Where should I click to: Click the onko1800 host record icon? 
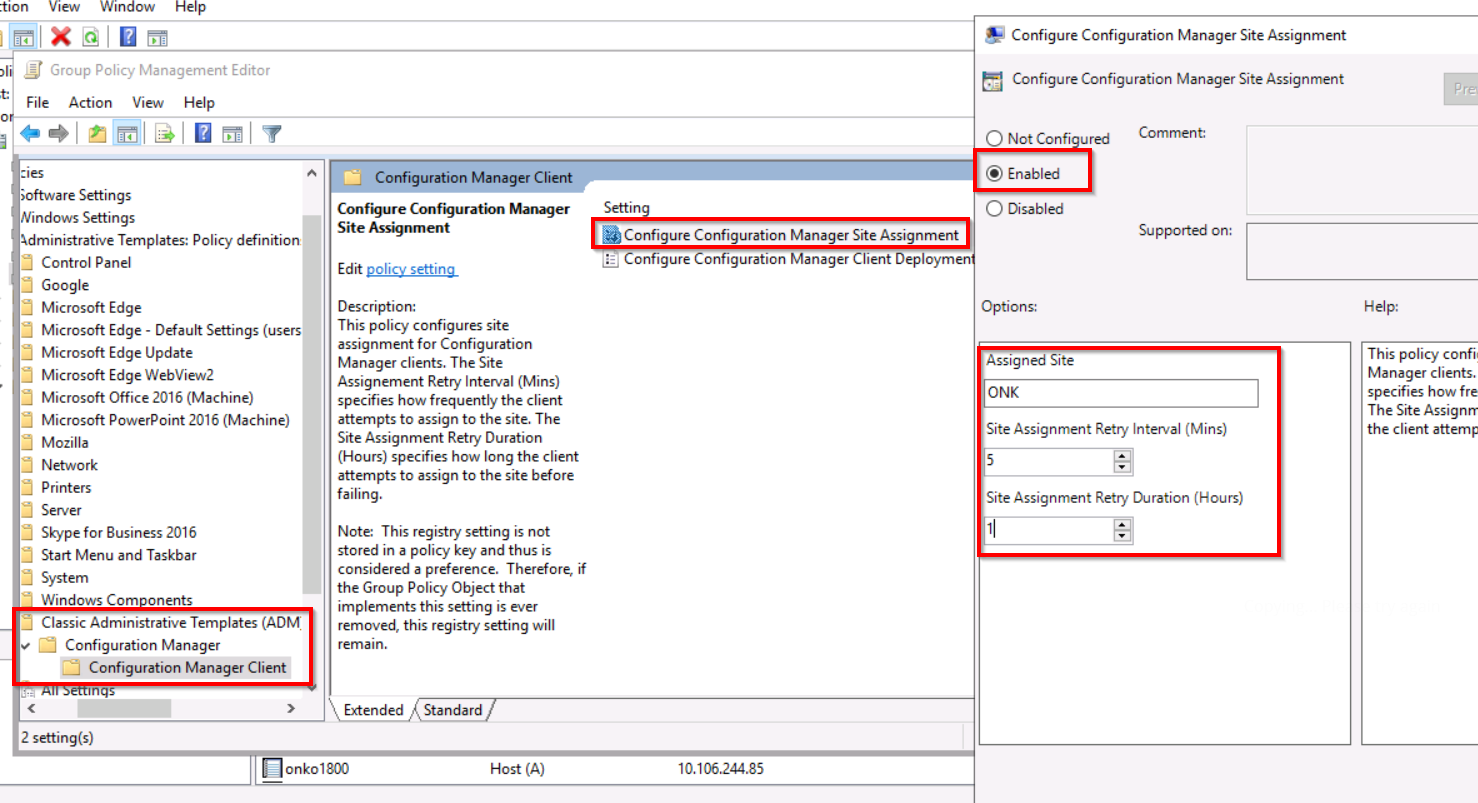(x=271, y=769)
